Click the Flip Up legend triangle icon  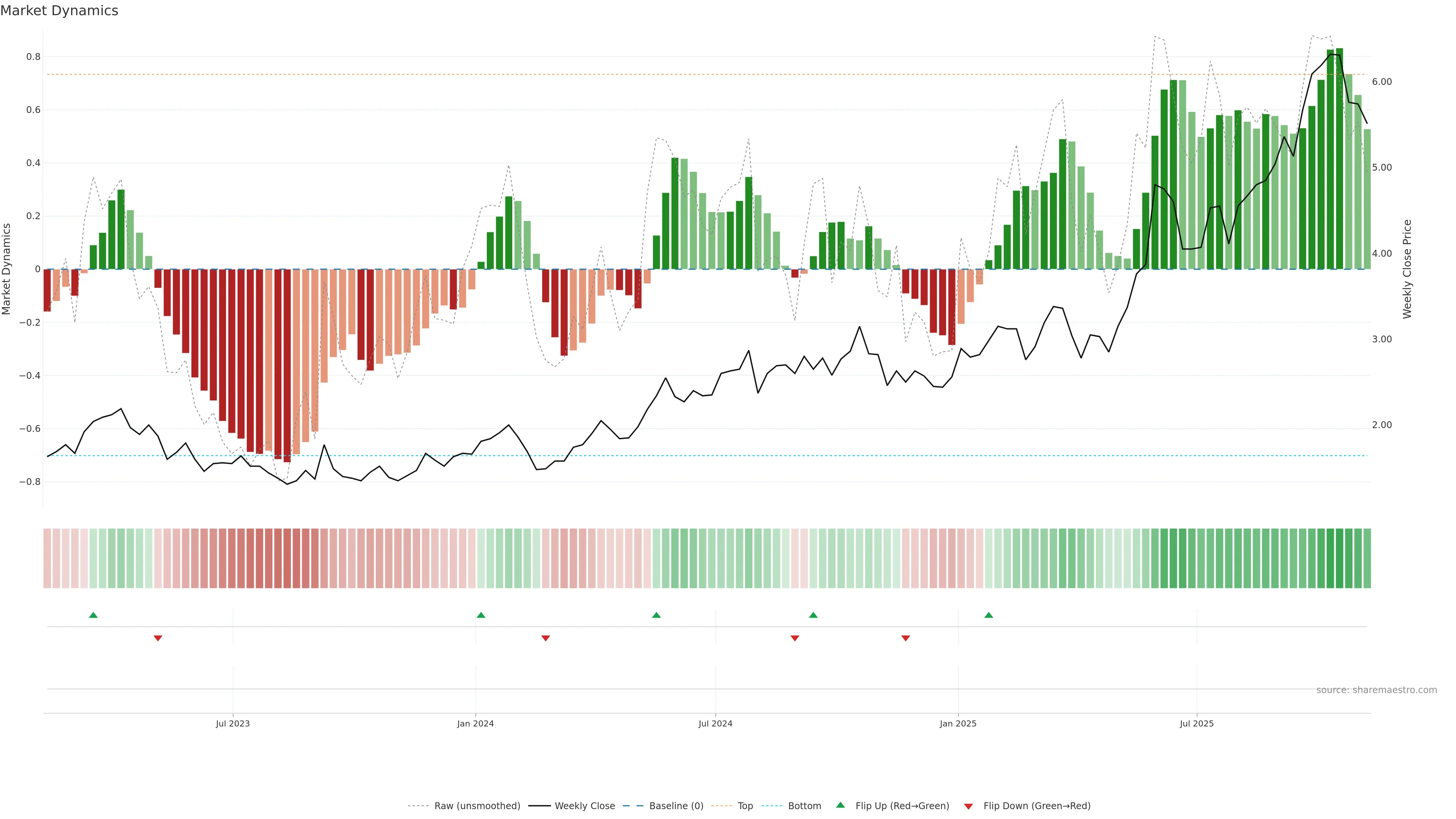coord(840,805)
